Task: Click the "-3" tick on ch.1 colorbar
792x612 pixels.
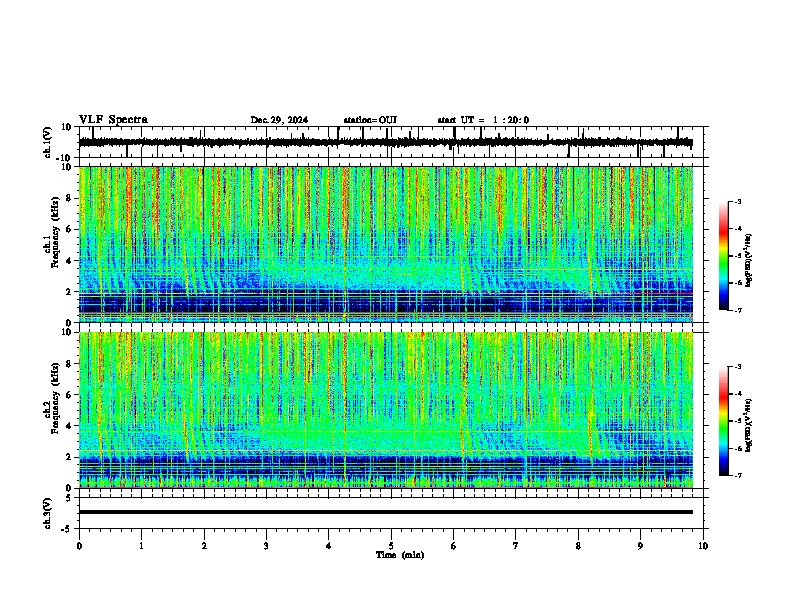Action: [737, 201]
